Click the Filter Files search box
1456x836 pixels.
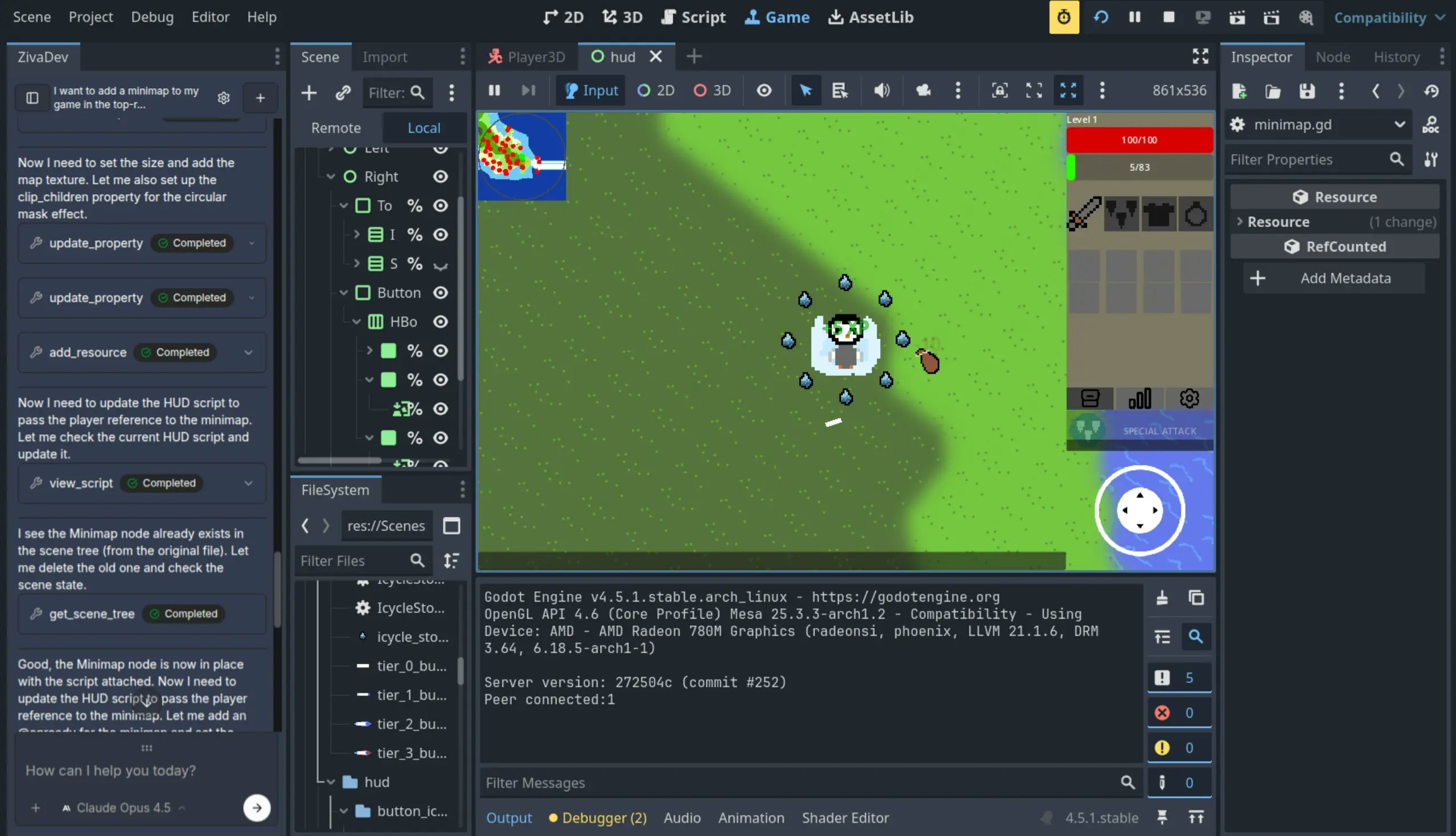[356, 561]
